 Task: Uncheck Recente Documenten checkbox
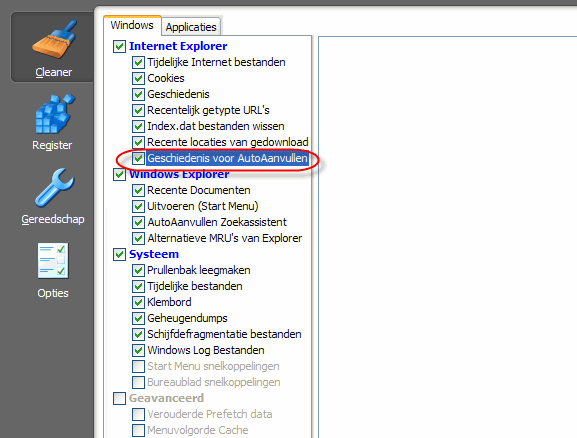click(x=138, y=190)
